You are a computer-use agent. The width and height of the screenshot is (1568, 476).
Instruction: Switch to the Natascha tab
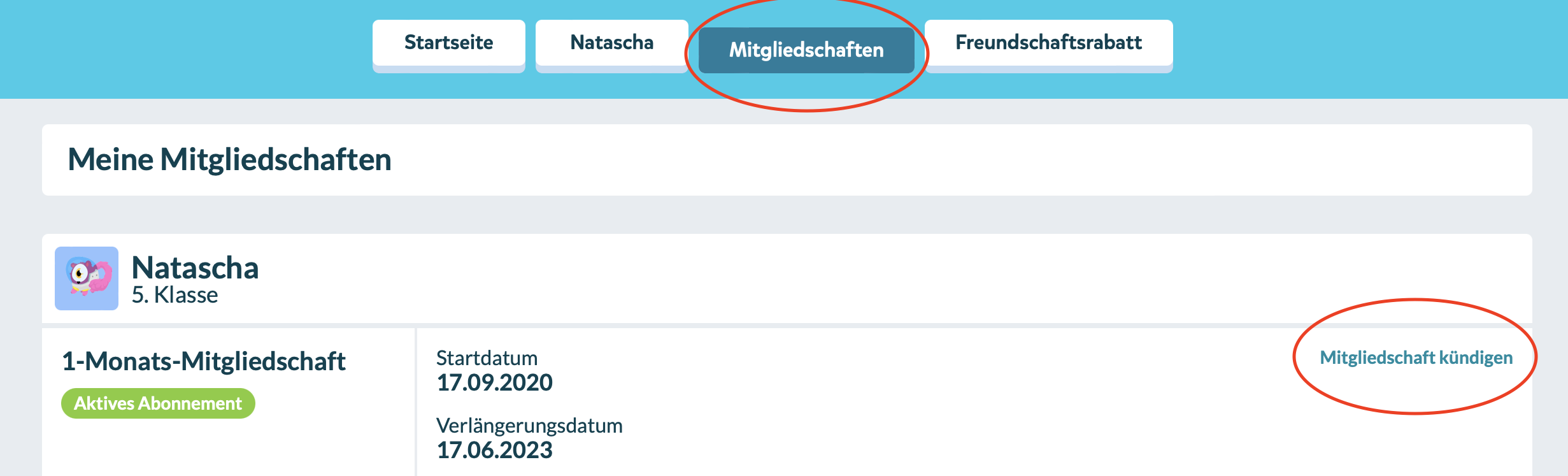(x=612, y=43)
